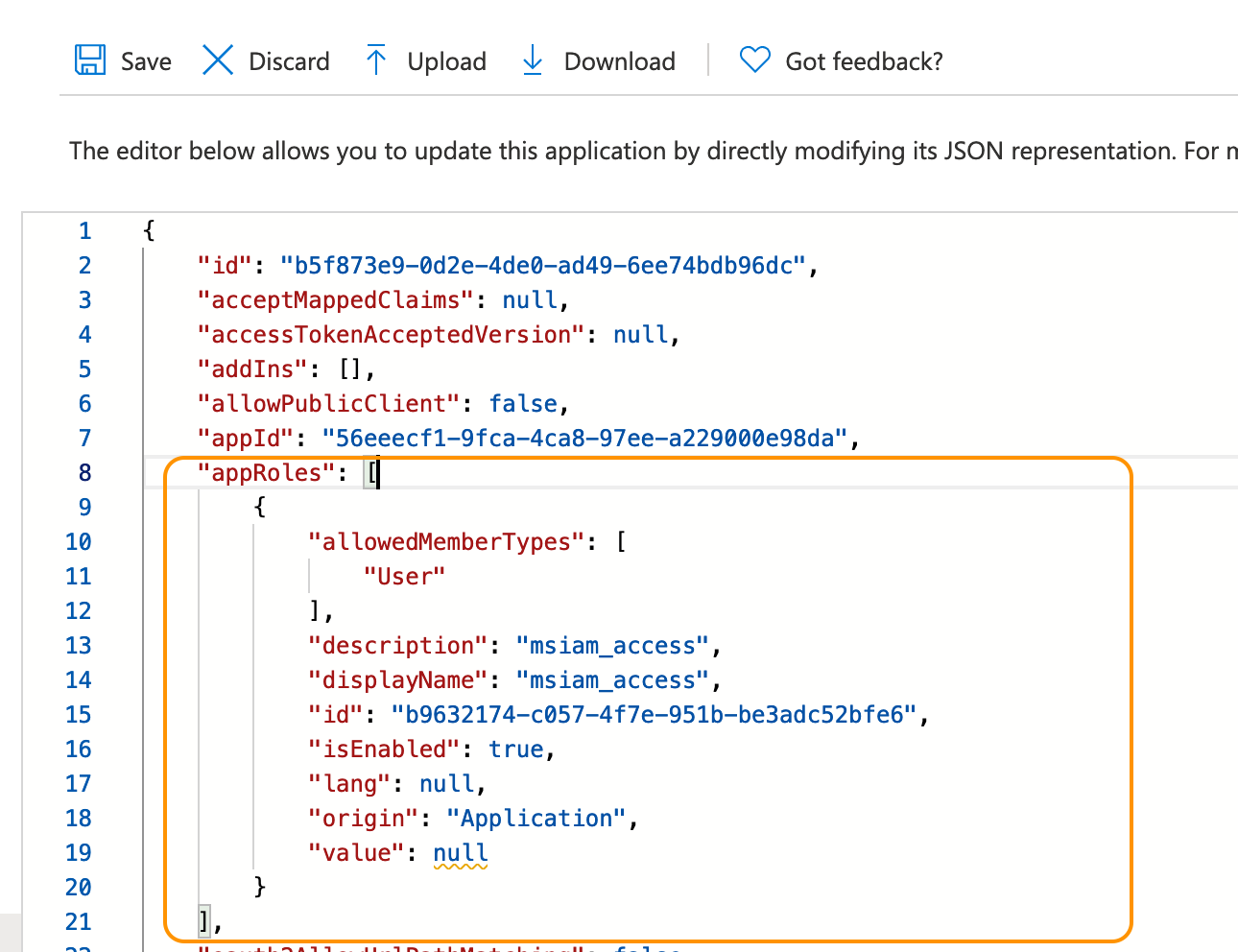The height and width of the screenshot is (952, 1238).
Task: Click the feedback heart icon
Action: tap(754, 60)
